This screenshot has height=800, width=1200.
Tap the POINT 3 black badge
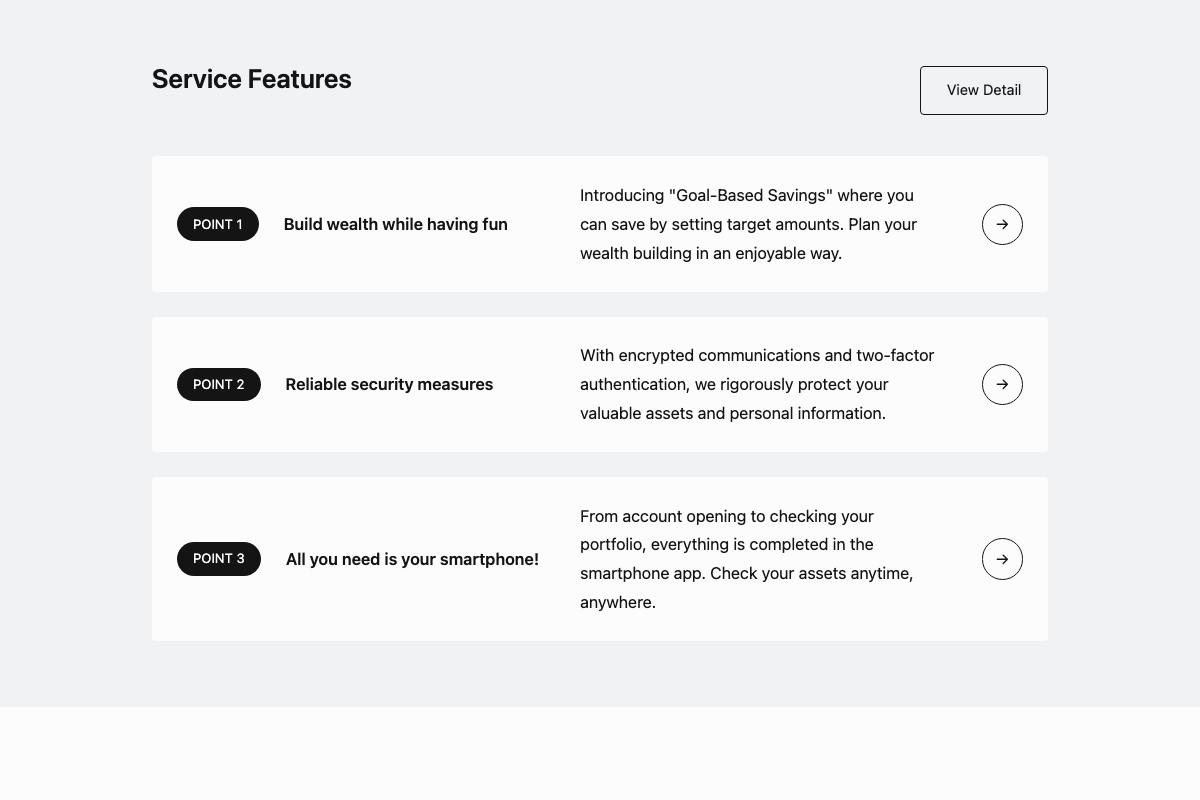coord(219,559)
